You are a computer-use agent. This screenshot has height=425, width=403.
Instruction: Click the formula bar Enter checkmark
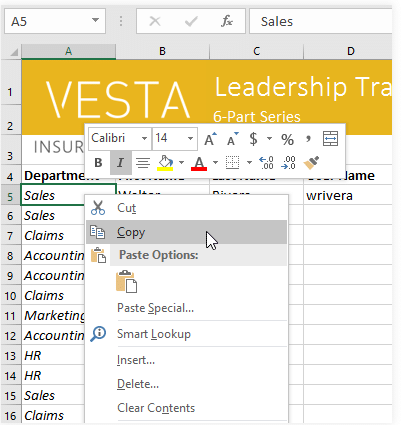point(191,21)
